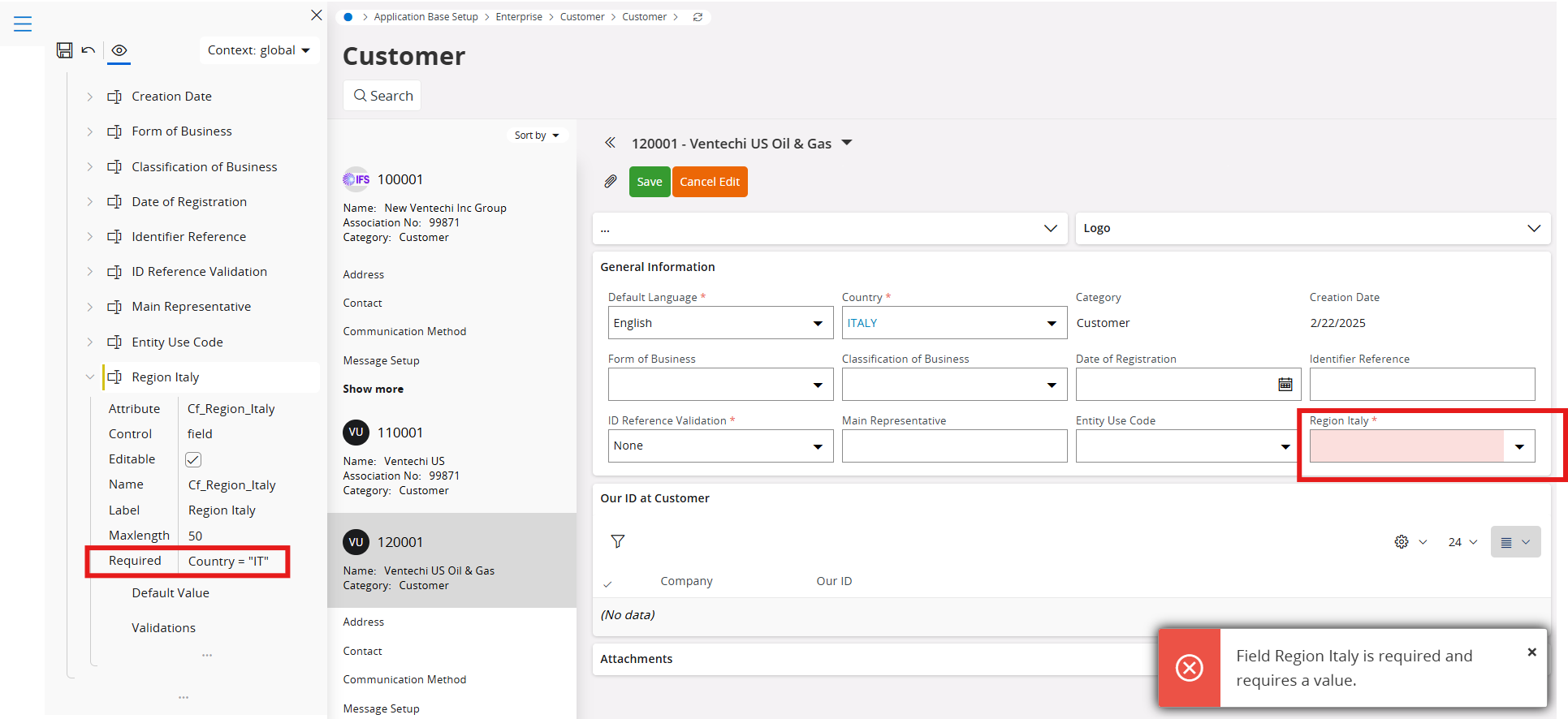Refresh the page via breadcrumb icon
1568x719 pixels.
[x=698, y=17]
